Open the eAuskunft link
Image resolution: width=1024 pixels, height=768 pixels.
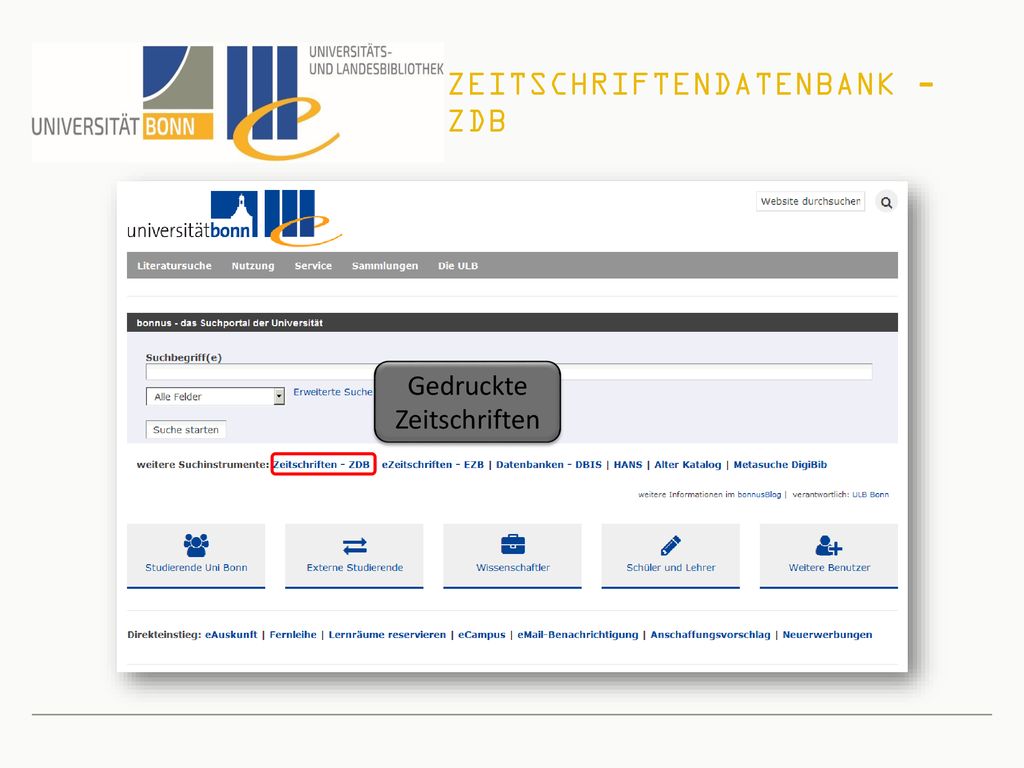point(231,634)
